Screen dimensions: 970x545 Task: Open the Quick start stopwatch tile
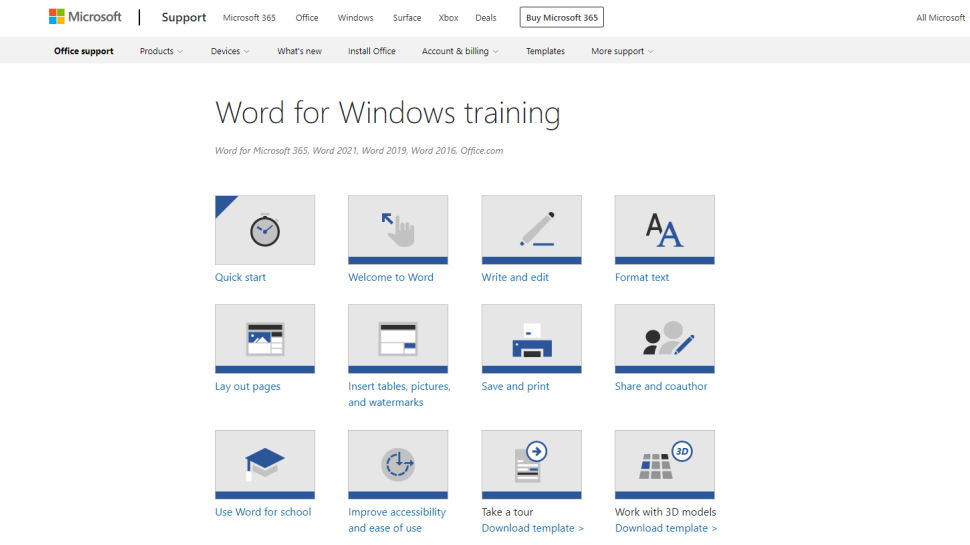[x=265, y=230]
